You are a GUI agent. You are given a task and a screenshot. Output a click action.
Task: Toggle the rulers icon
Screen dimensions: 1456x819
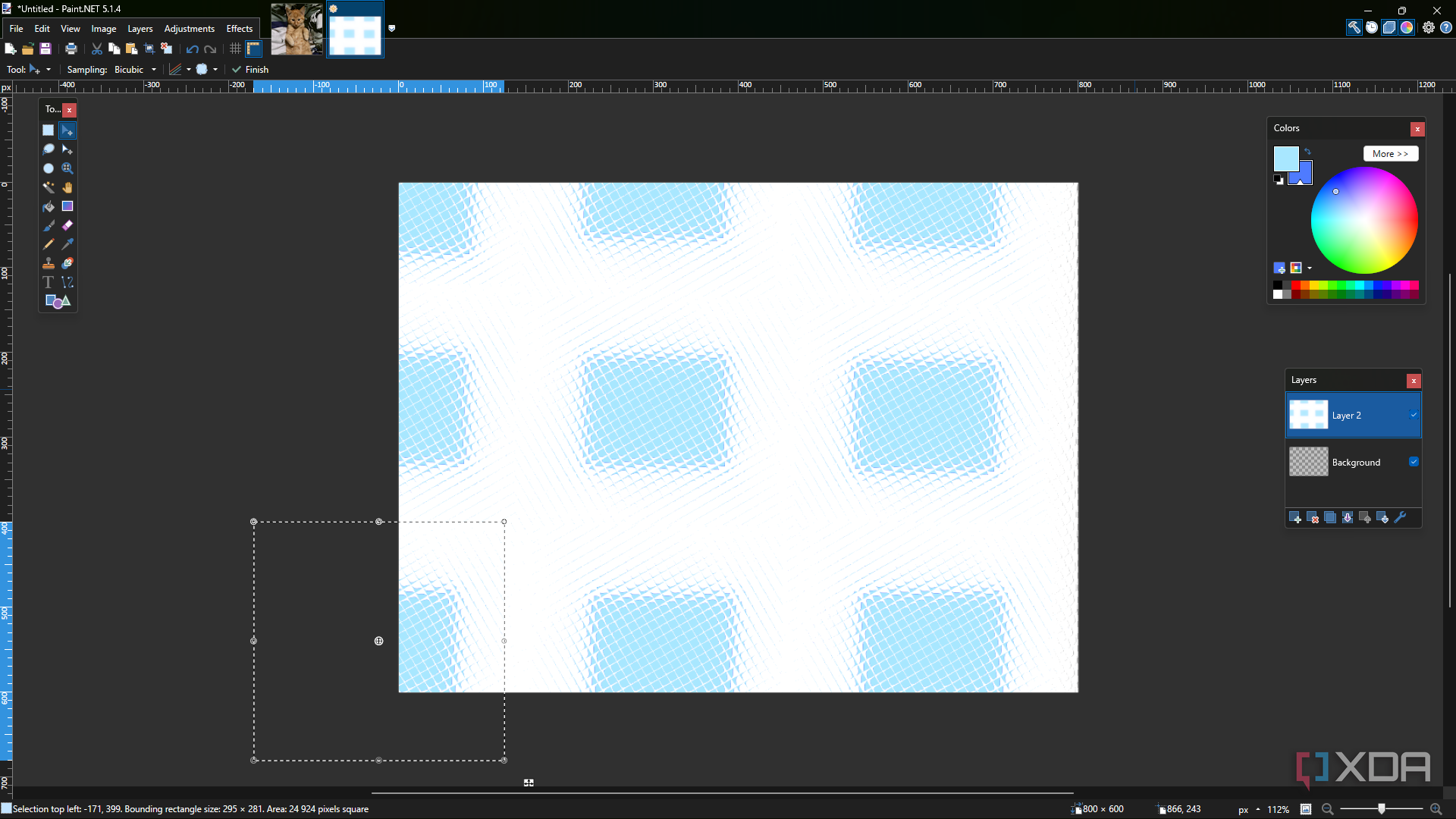254,49
